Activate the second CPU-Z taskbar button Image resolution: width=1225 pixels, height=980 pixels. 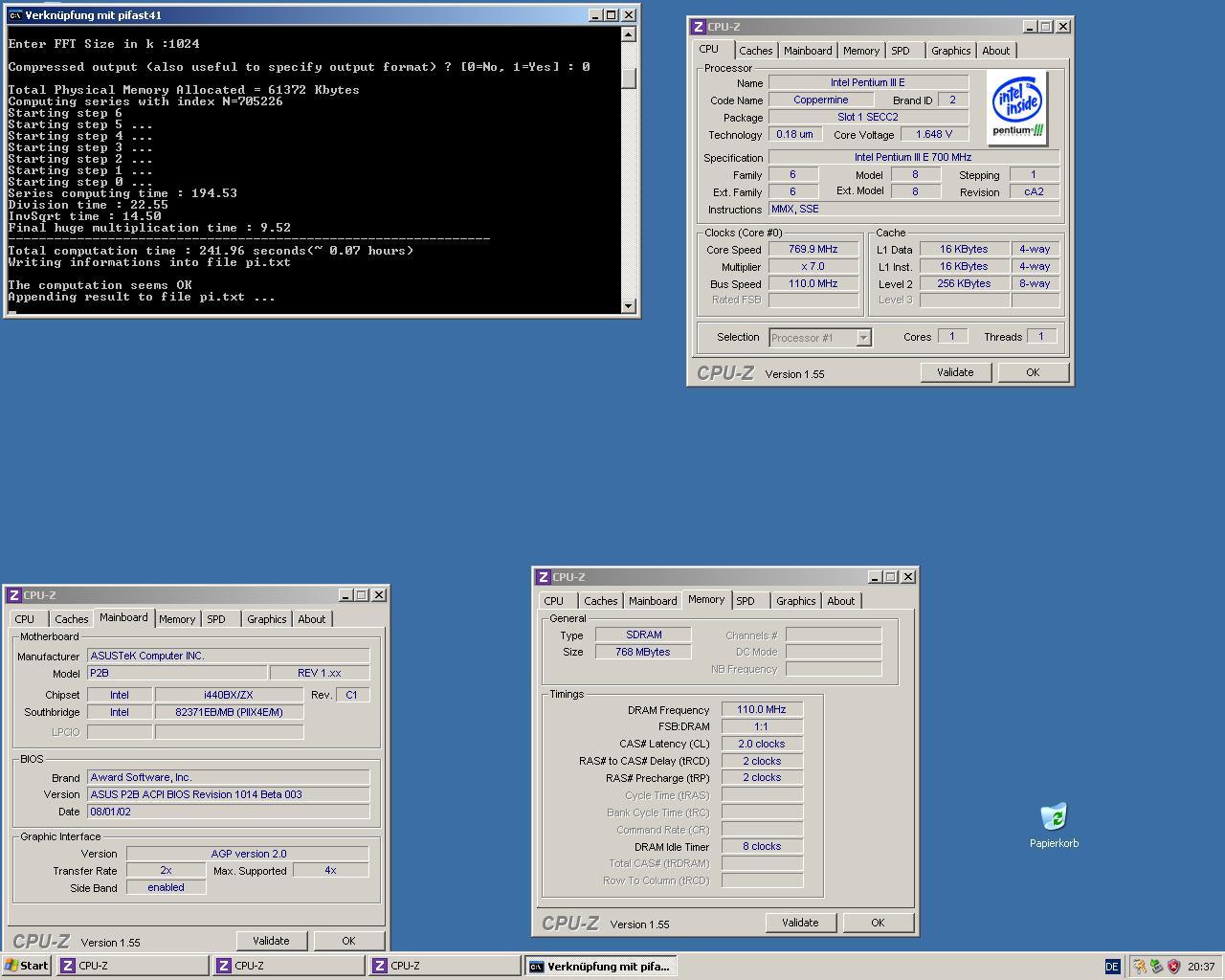coord(288,966)
